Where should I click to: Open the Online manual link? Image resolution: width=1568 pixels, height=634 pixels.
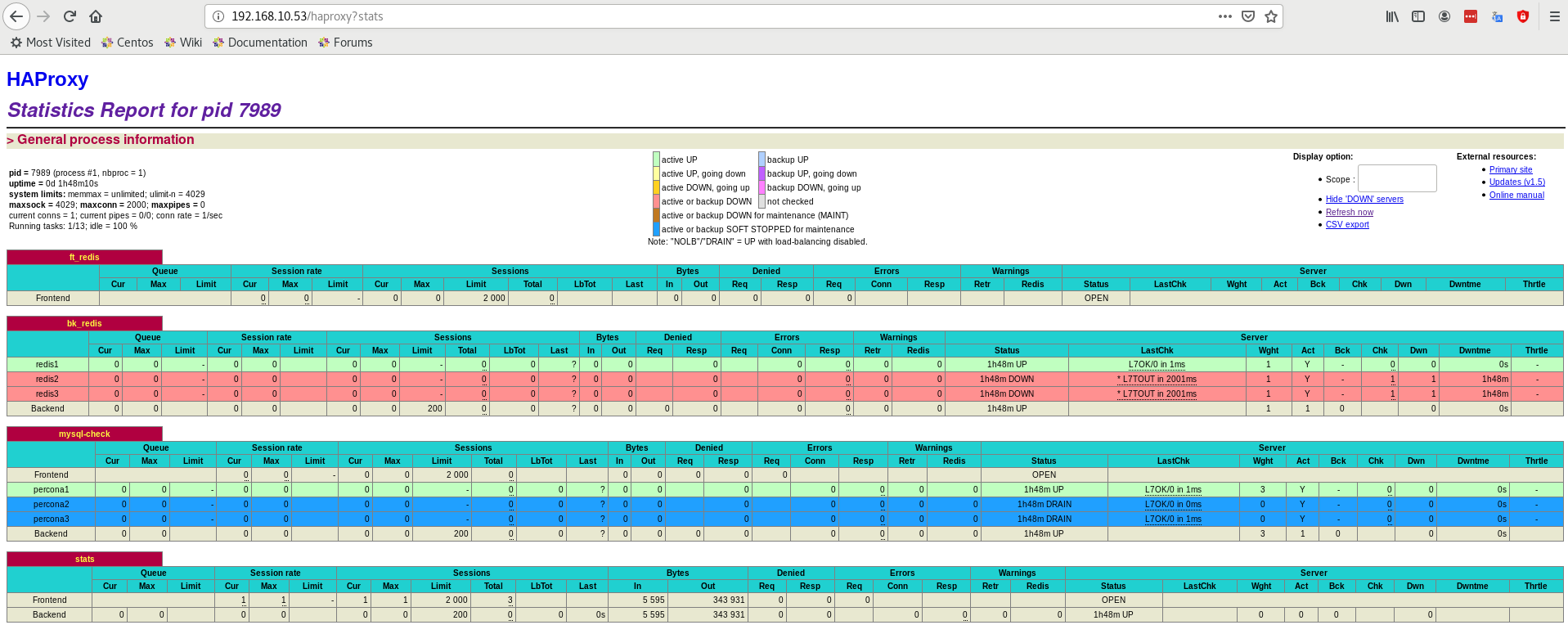click(x=1516, y=195)
